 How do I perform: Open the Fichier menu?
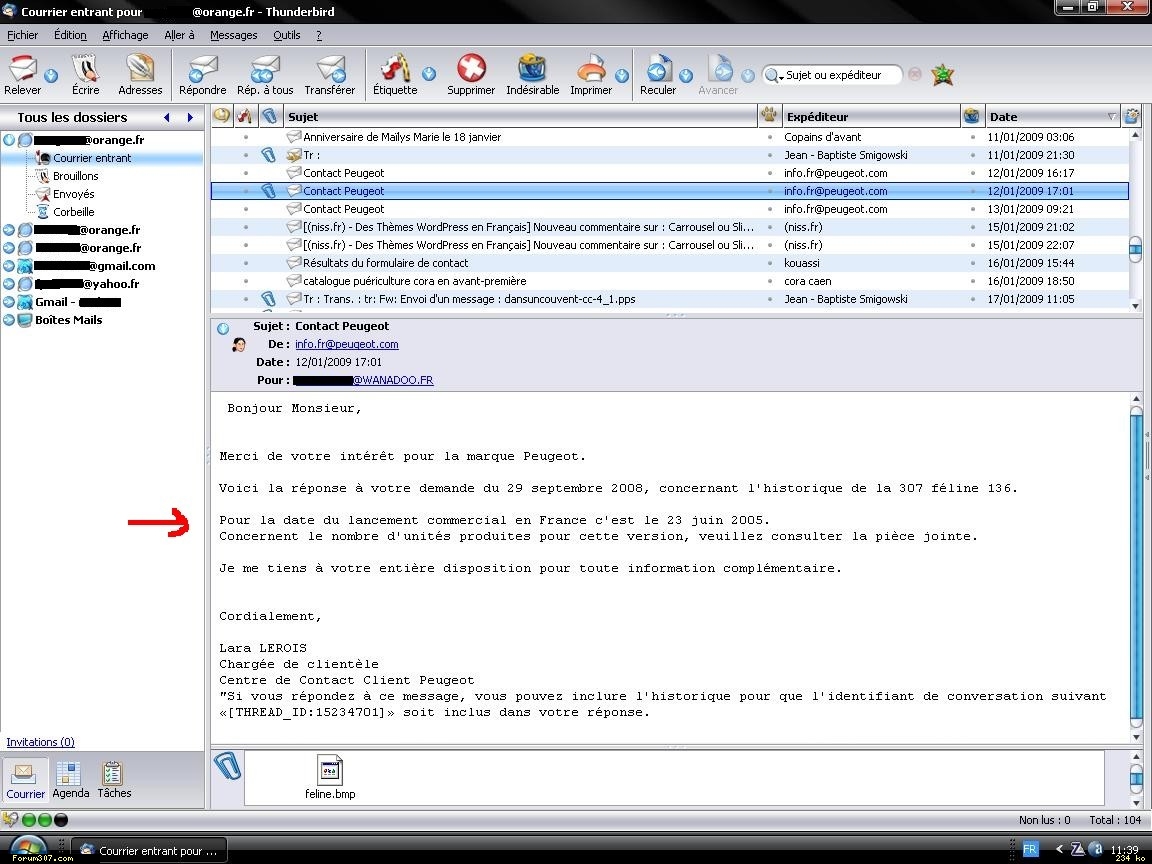pyautogui.click(x=22, y=35)
